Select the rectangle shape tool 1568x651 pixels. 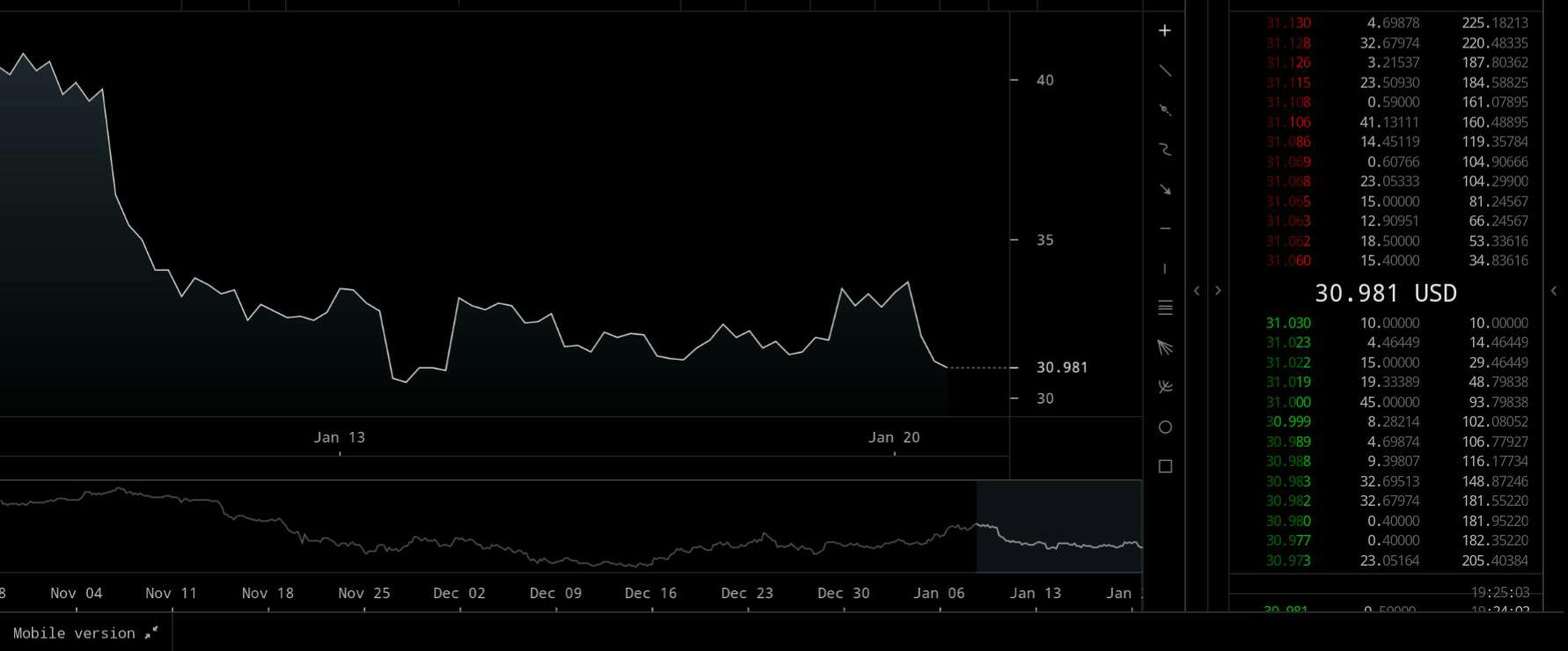[1165, 466]
